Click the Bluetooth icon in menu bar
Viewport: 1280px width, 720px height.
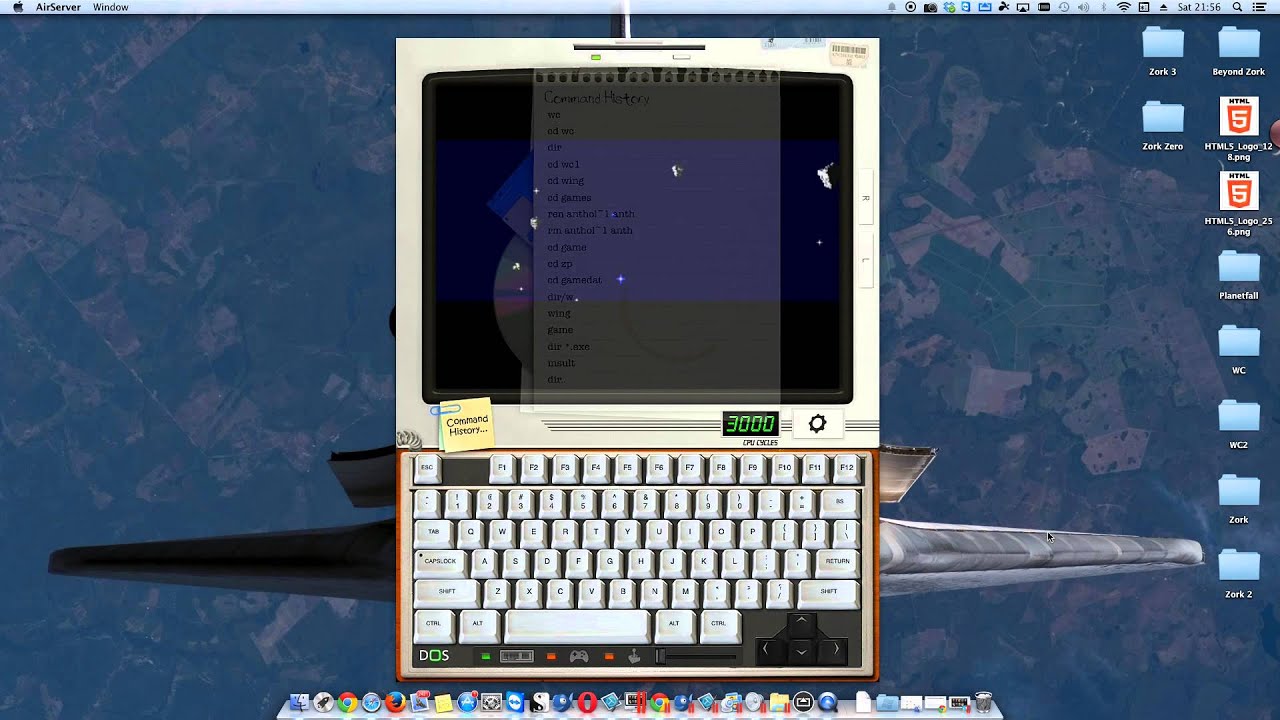point(1103,7)
